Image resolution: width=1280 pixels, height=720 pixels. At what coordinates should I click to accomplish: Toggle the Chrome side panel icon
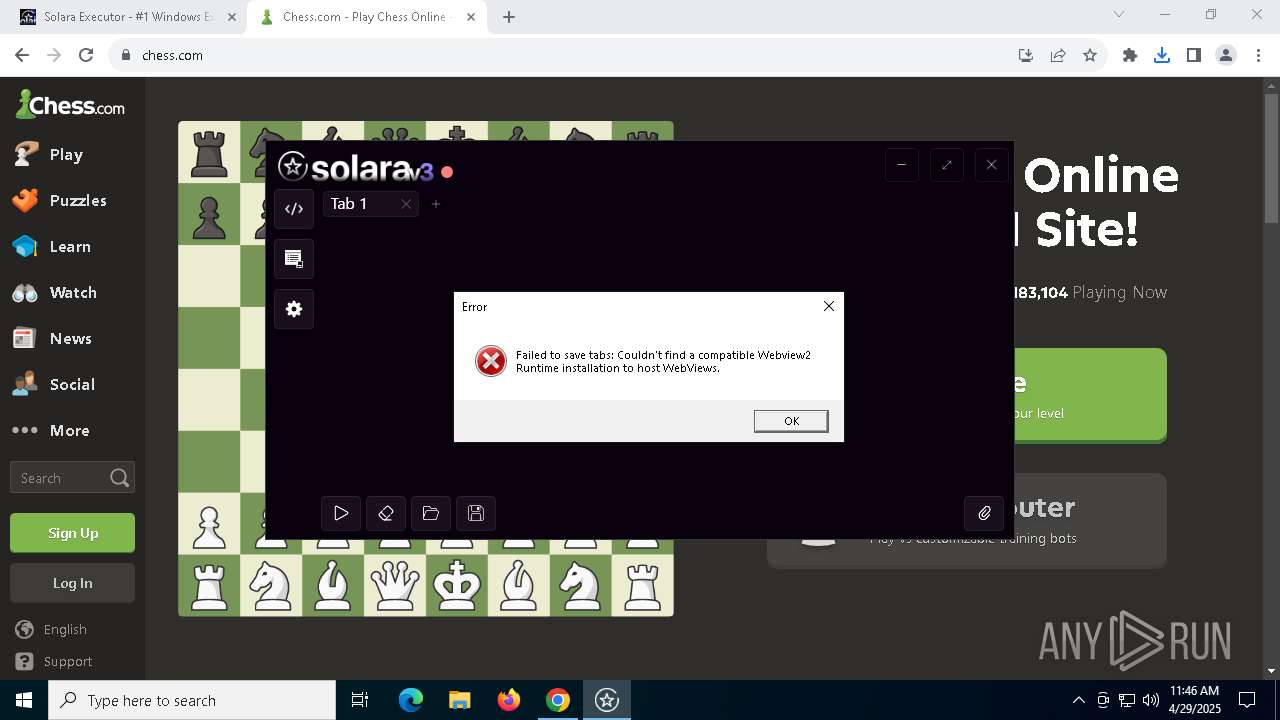click(x=1194, y=55)
